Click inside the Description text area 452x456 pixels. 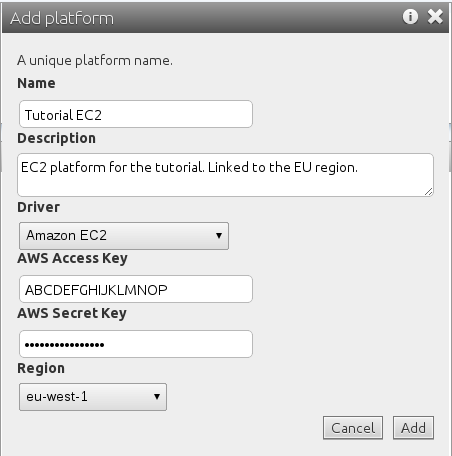point(225,175)
